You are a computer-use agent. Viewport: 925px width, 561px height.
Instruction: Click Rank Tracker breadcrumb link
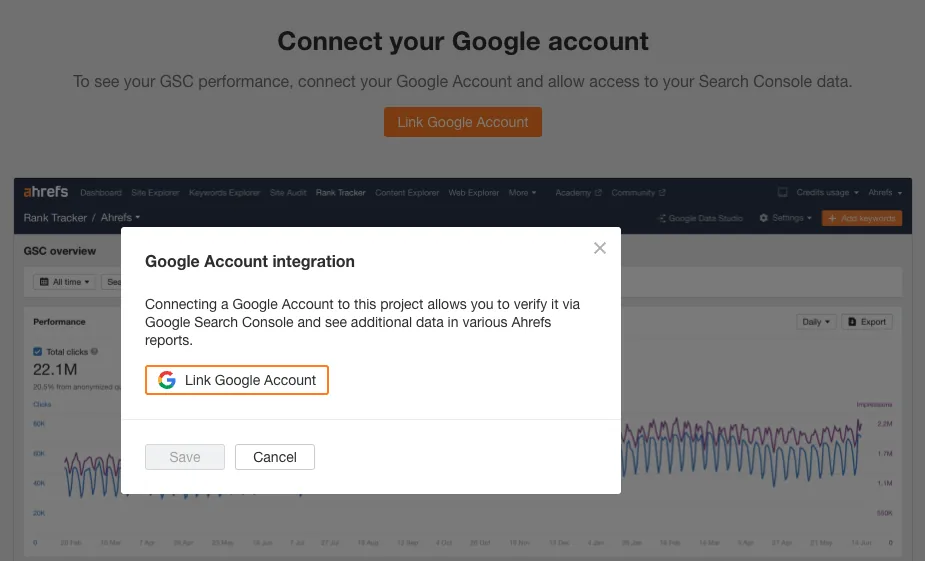(x=55, y=218)
